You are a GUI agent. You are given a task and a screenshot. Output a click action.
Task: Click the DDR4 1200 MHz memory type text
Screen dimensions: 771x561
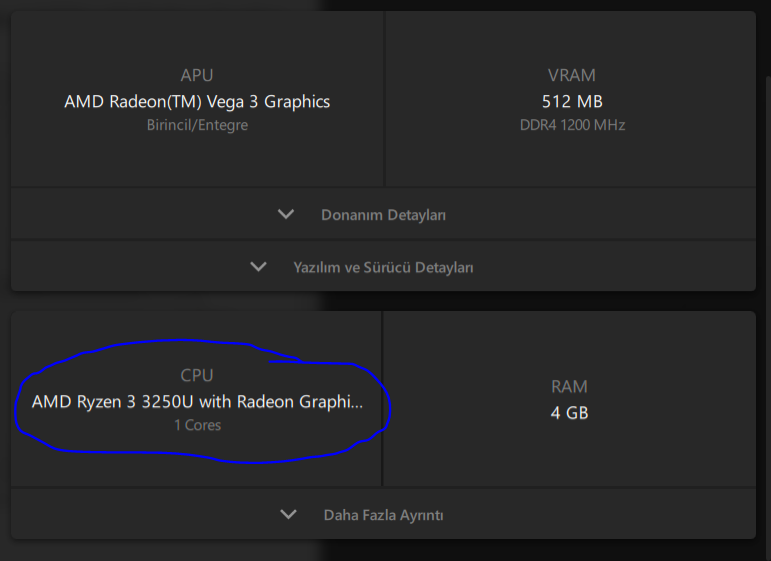[x=571, y=125]
